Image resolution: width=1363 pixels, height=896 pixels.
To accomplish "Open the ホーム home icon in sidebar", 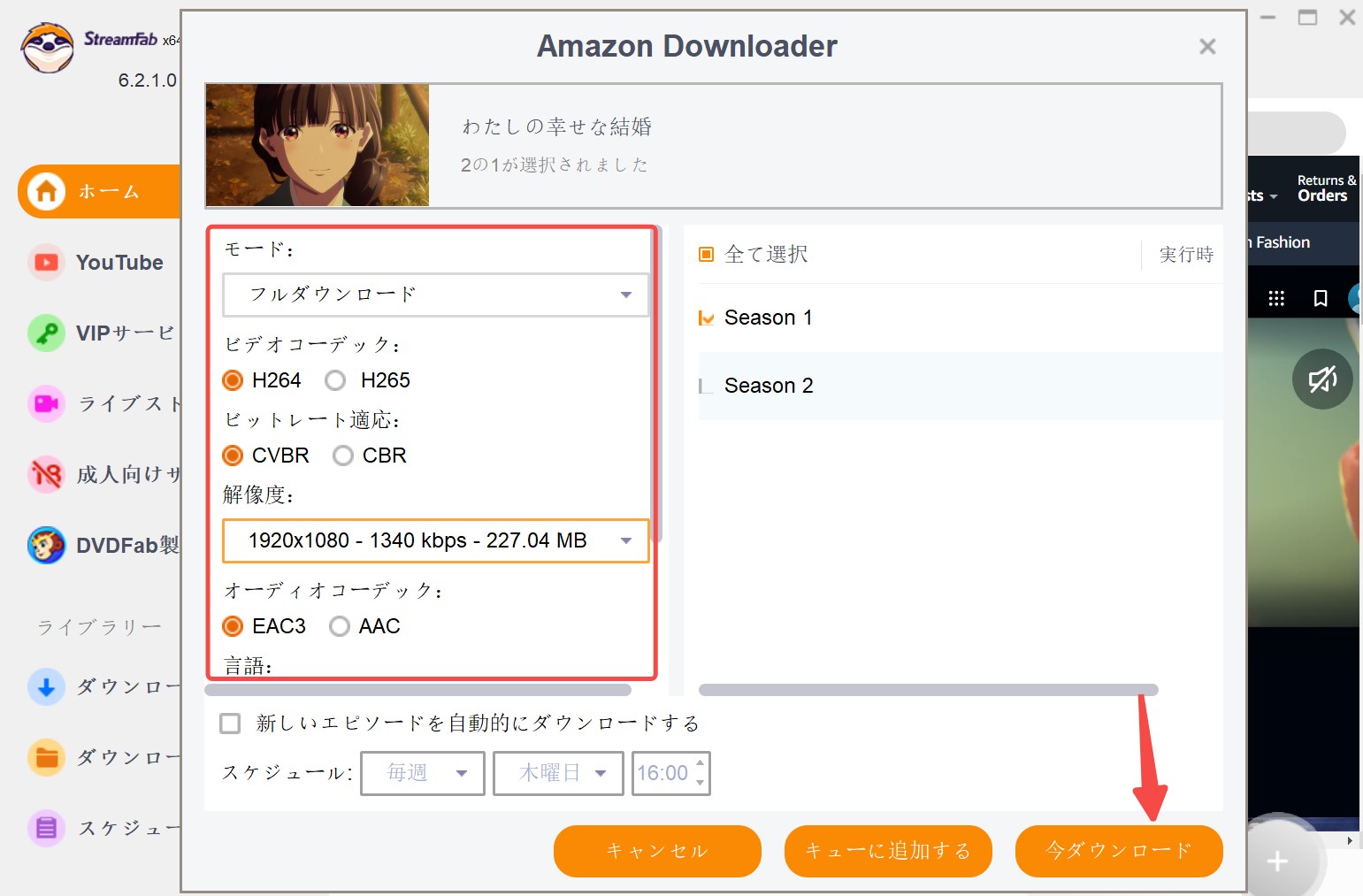I will [46, 191].
